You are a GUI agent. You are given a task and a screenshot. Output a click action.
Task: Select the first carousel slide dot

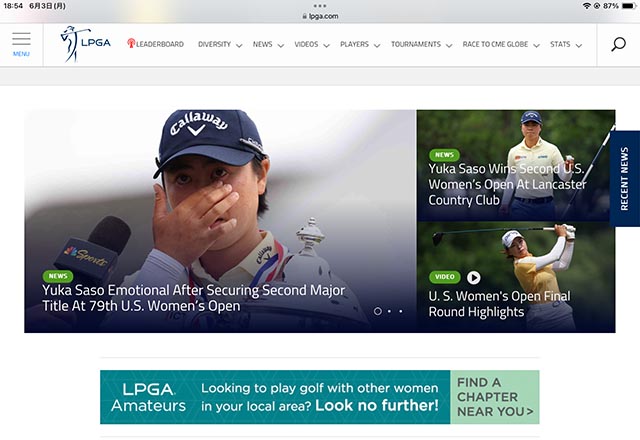click(x=378, y=311)
